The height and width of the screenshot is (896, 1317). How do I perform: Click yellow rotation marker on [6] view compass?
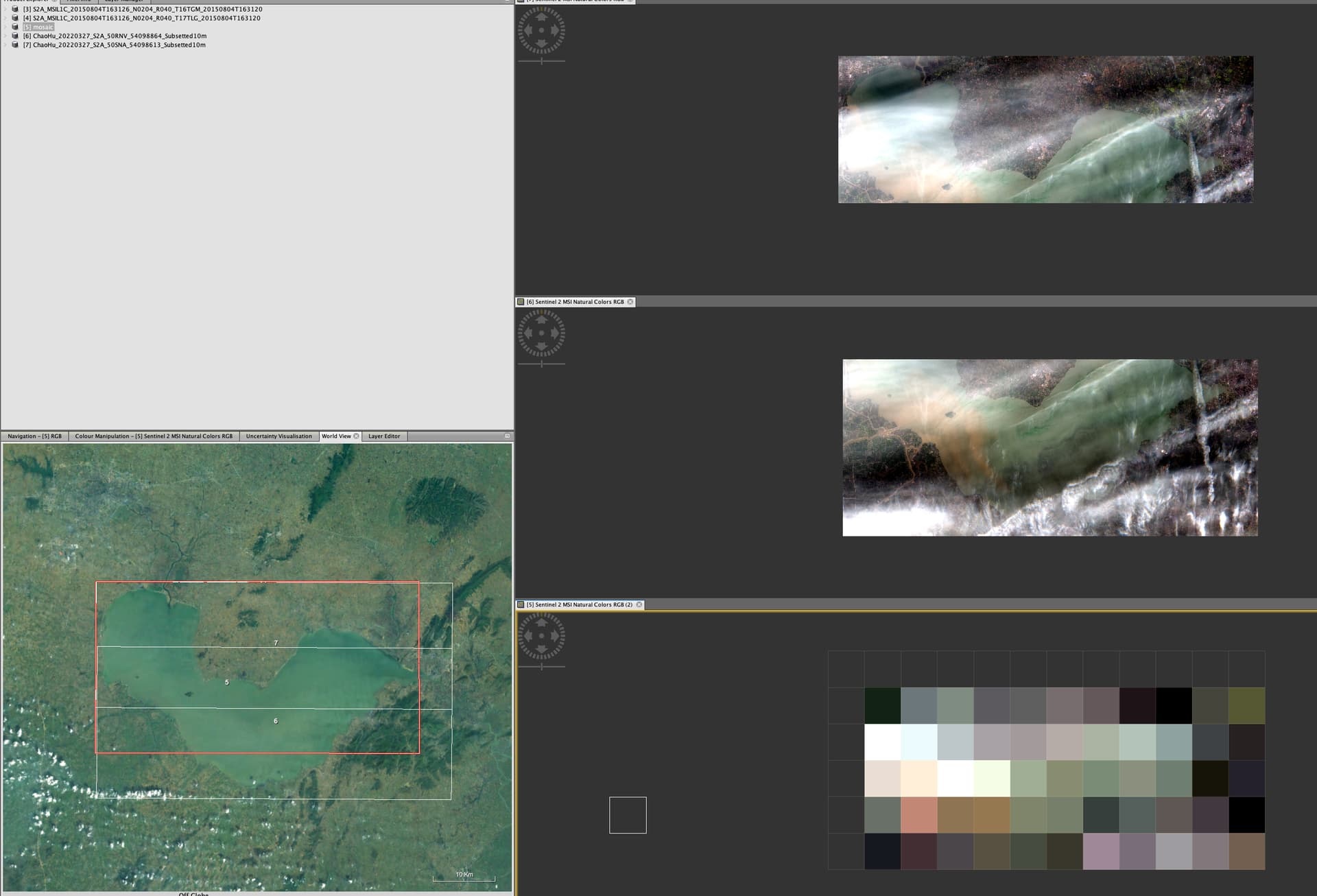click(541, 311)
